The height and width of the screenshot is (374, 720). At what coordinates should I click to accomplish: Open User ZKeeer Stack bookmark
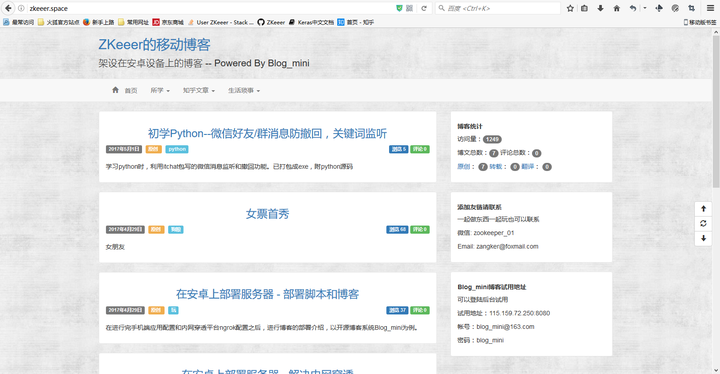220,22
